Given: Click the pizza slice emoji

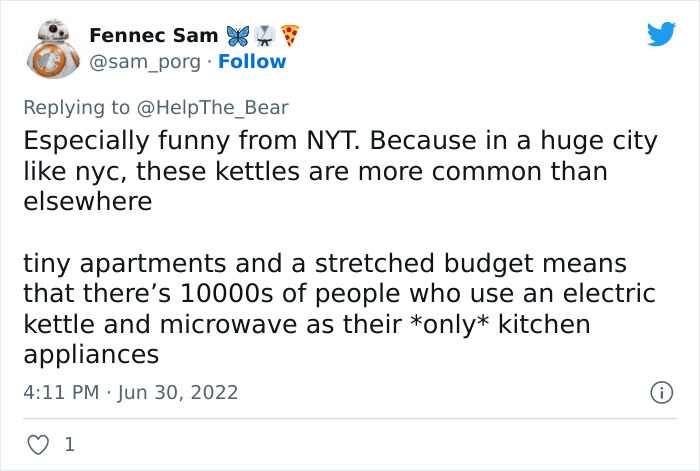Looking at the screenshot, I should 290,36.
